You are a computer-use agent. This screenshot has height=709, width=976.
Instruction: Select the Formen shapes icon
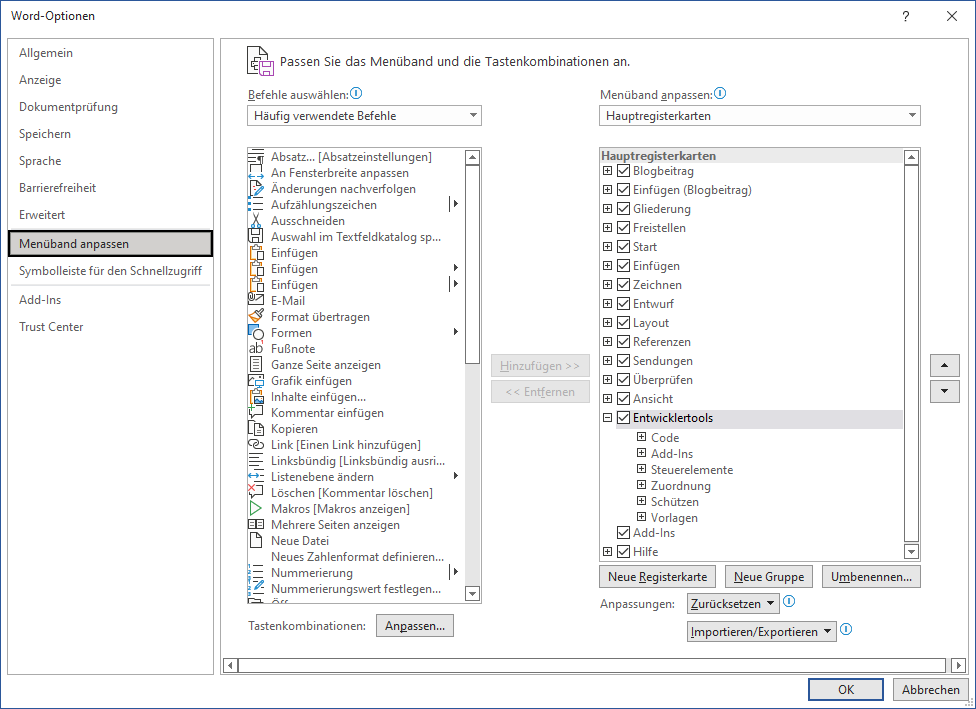pyautogui.click(x=256, y=332)
